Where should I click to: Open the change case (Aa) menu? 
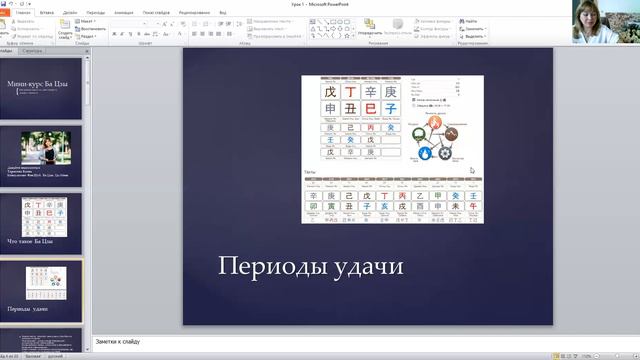point(166,34)
